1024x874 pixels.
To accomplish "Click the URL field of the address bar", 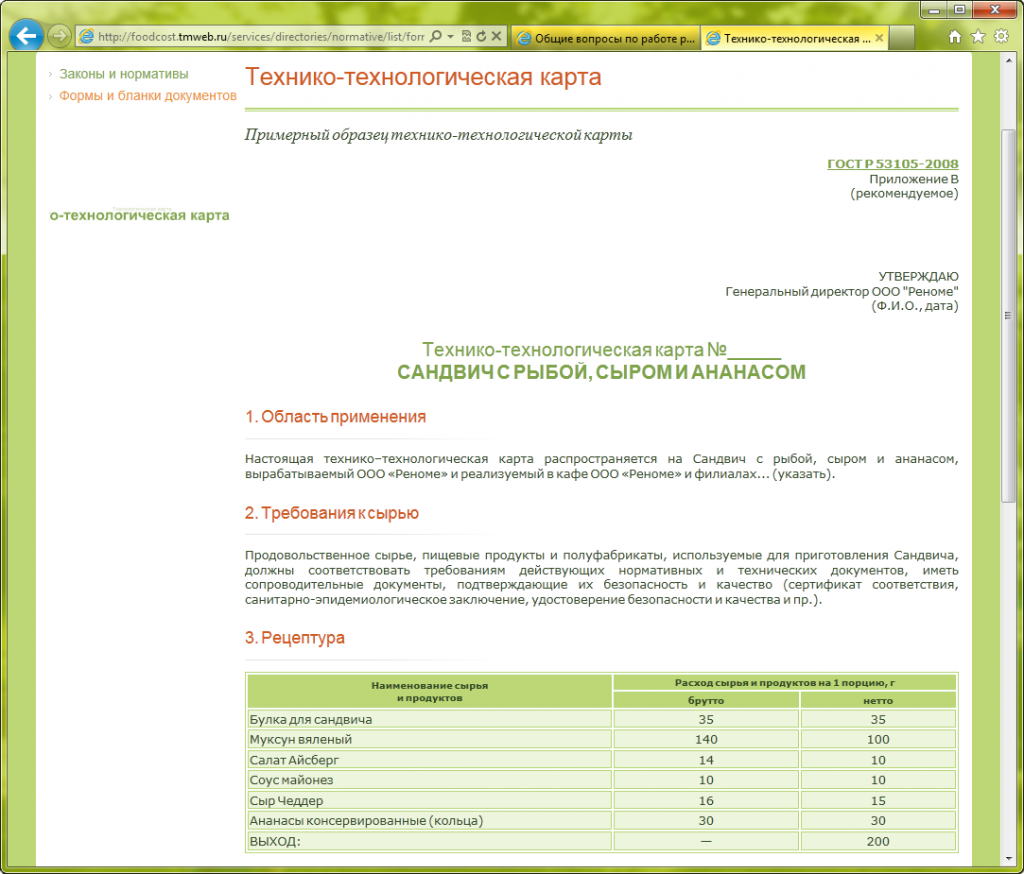I will [261, 37].
